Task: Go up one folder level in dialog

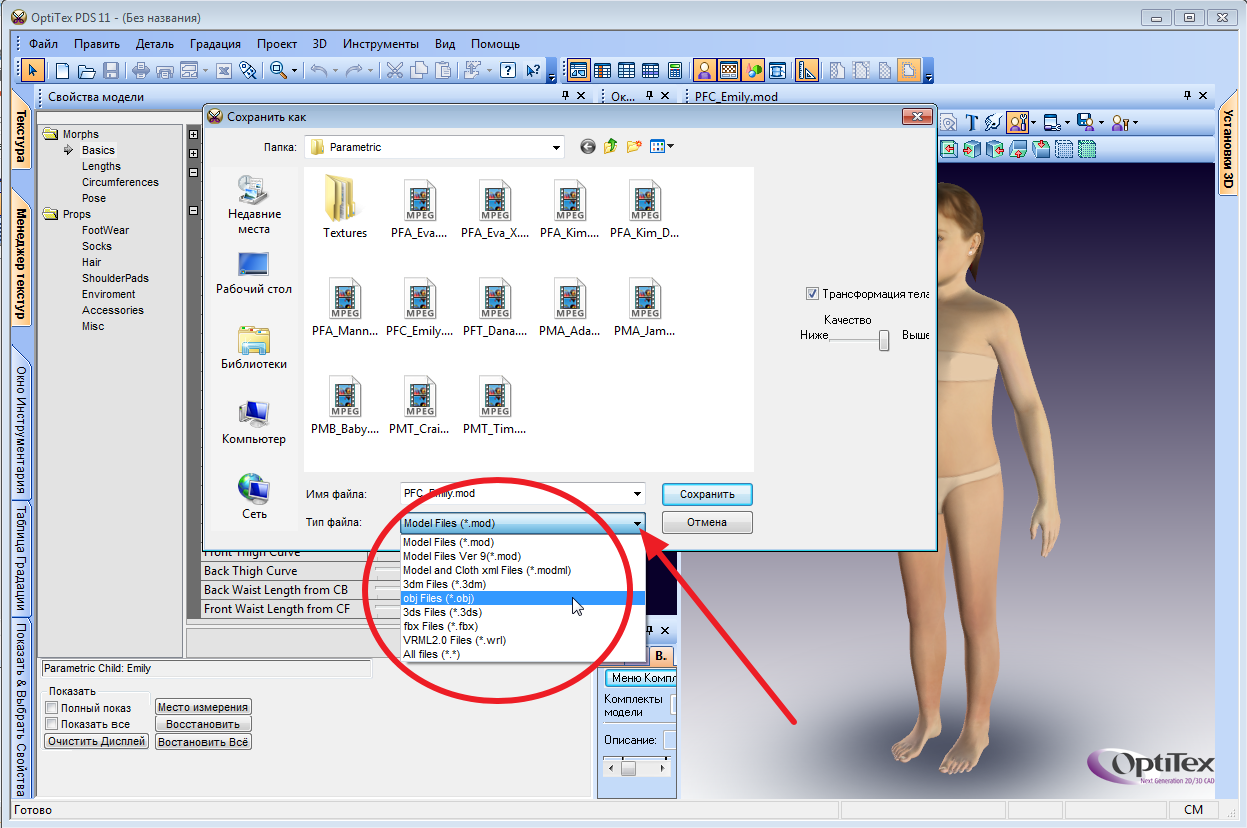Action: (x=610, y=147)
